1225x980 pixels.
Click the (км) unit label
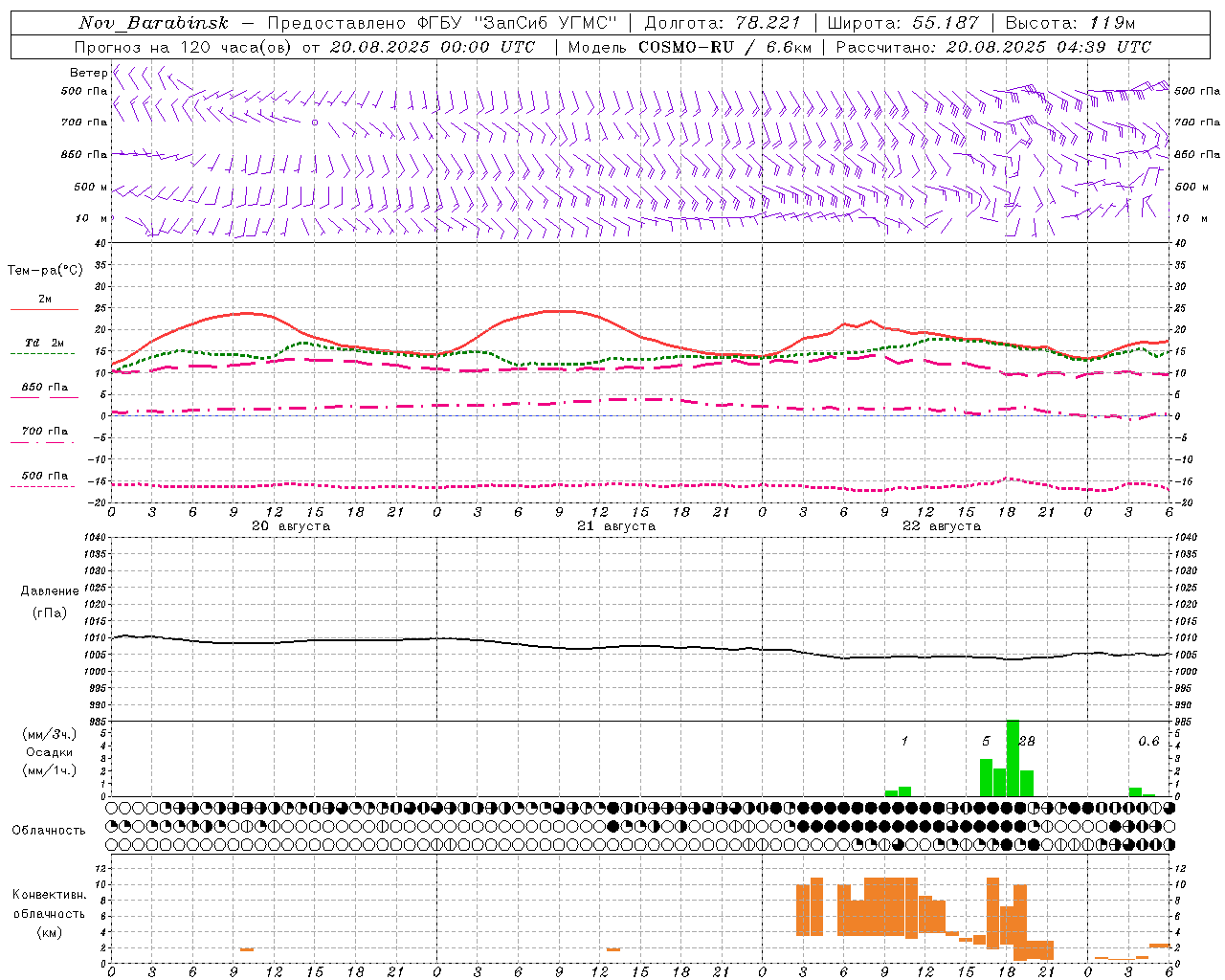click(50, 932)
